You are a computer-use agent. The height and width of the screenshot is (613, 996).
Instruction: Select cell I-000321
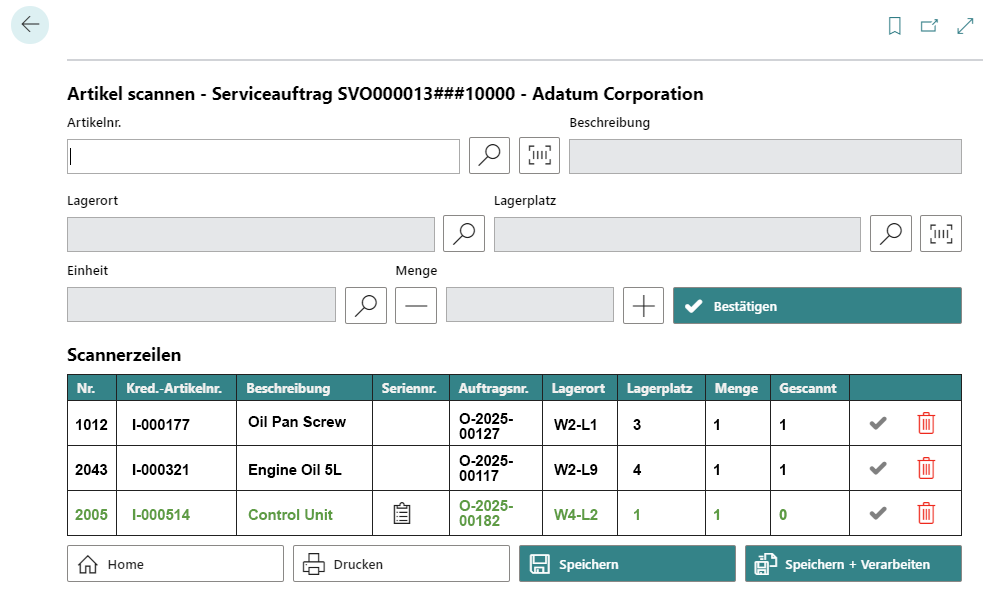(161, 469)
